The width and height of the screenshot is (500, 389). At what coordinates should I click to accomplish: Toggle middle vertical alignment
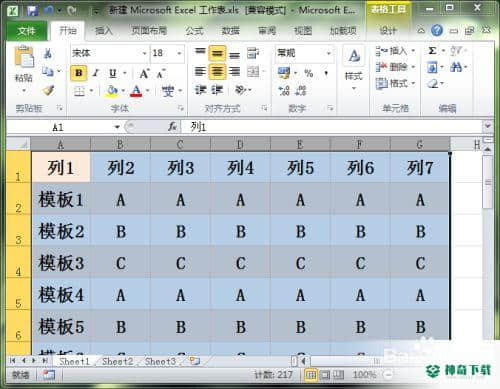[x=217, y=53]
